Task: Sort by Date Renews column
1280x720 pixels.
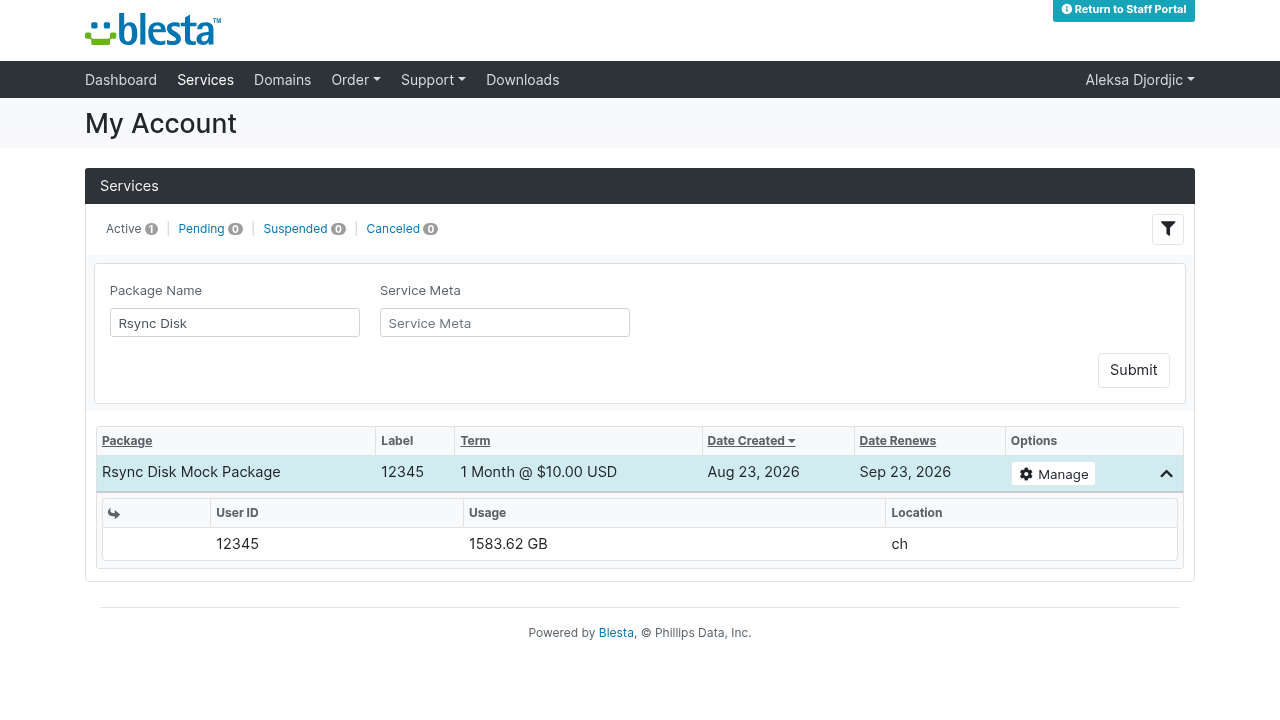Action: (x=898, y=441)
